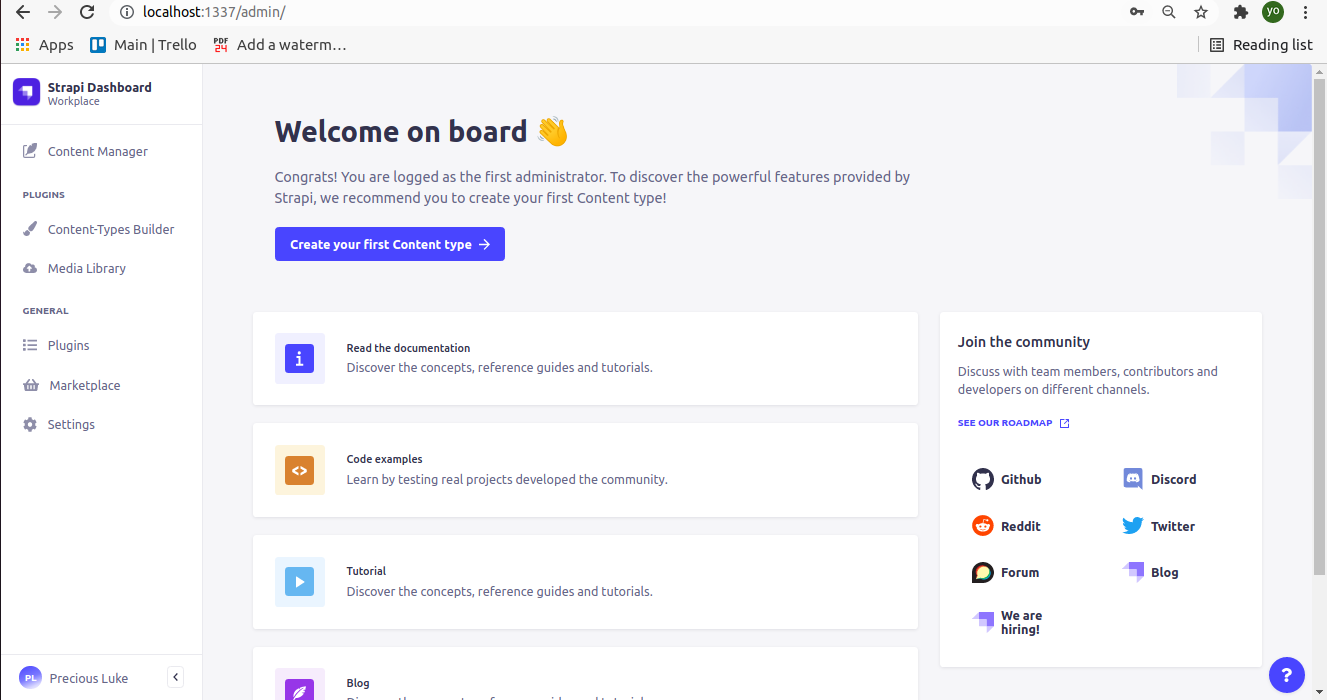Open the Apps bookmark shortcut
Screen dimensions: 1327x700
45,44
